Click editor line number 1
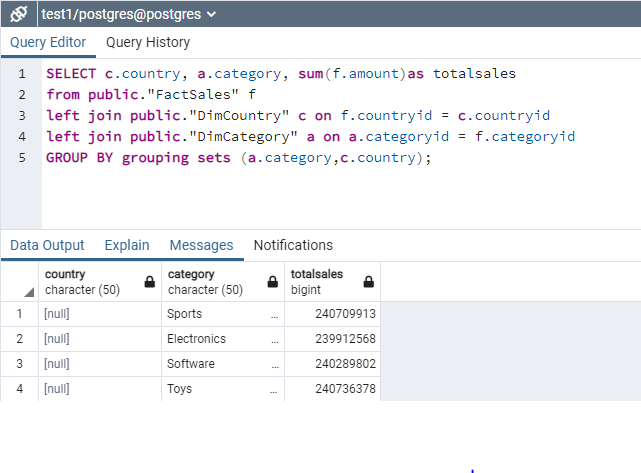The width and height of the screenshot is (641, 473). click(x=22, y=74)
